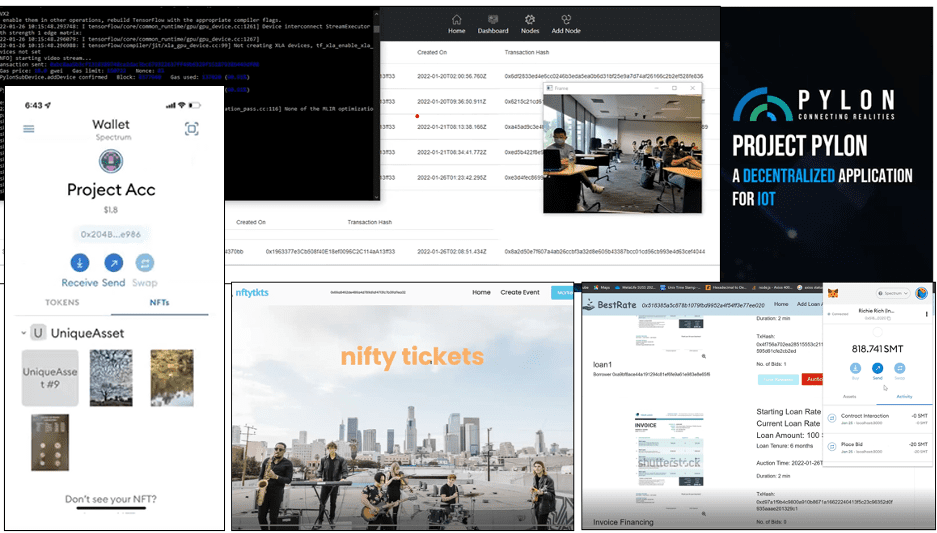Select timestamp 2022-01-20T02:00:56.760Z
This screenshot has height=533, width=937.
pos(452,76)
